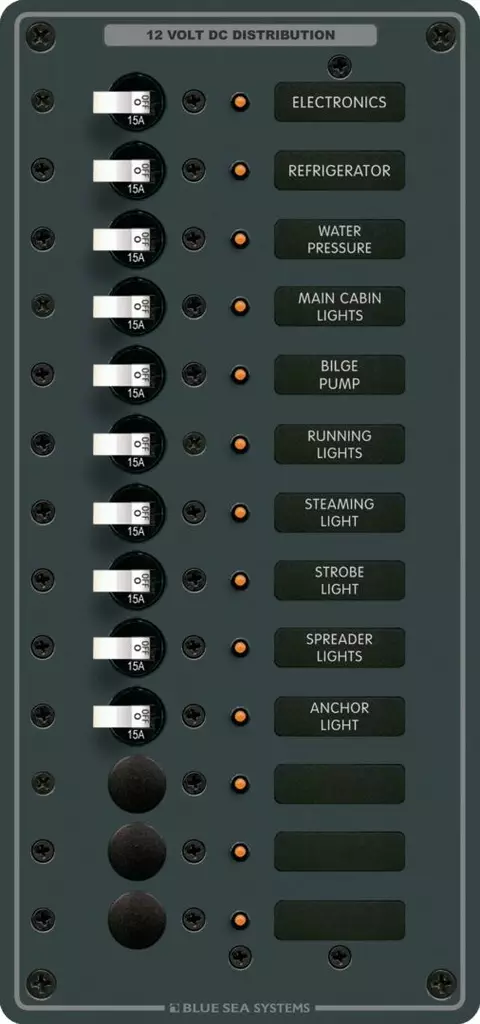
Task: Click the Water Pressure indicator LED
Action: 240,238
